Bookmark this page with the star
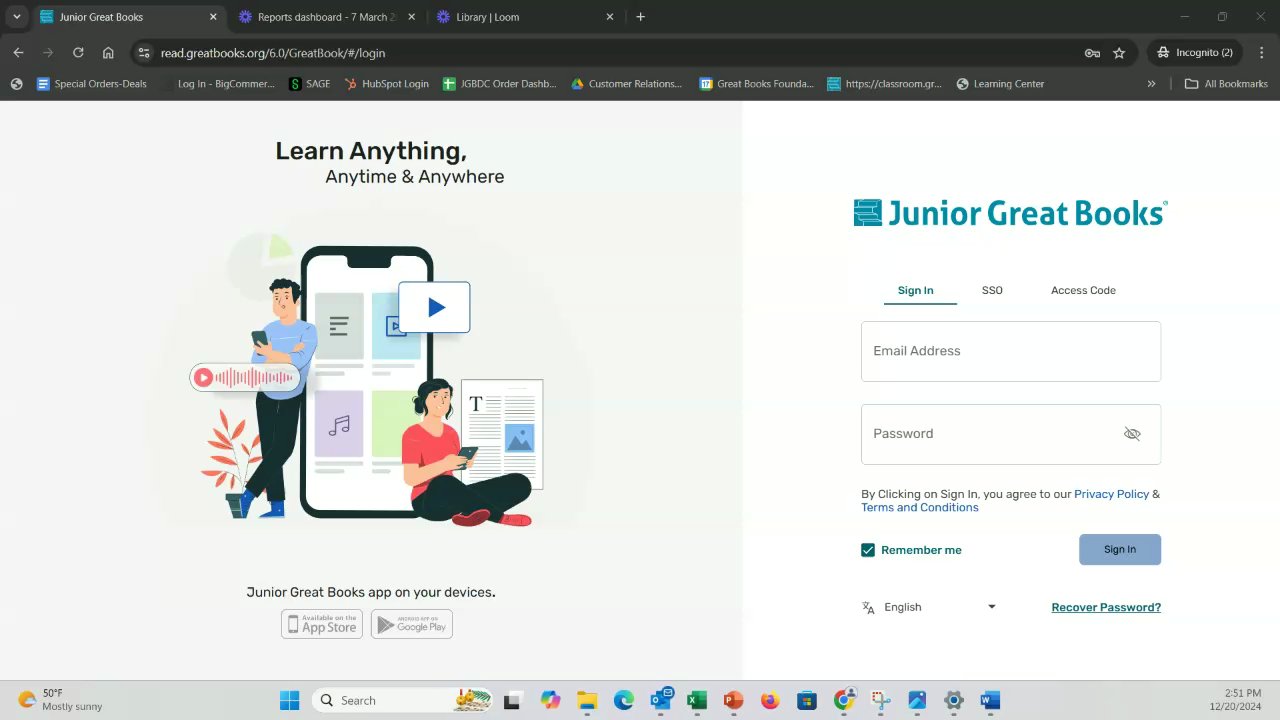Viewport: 1280px width, 720px height. 1119,53
